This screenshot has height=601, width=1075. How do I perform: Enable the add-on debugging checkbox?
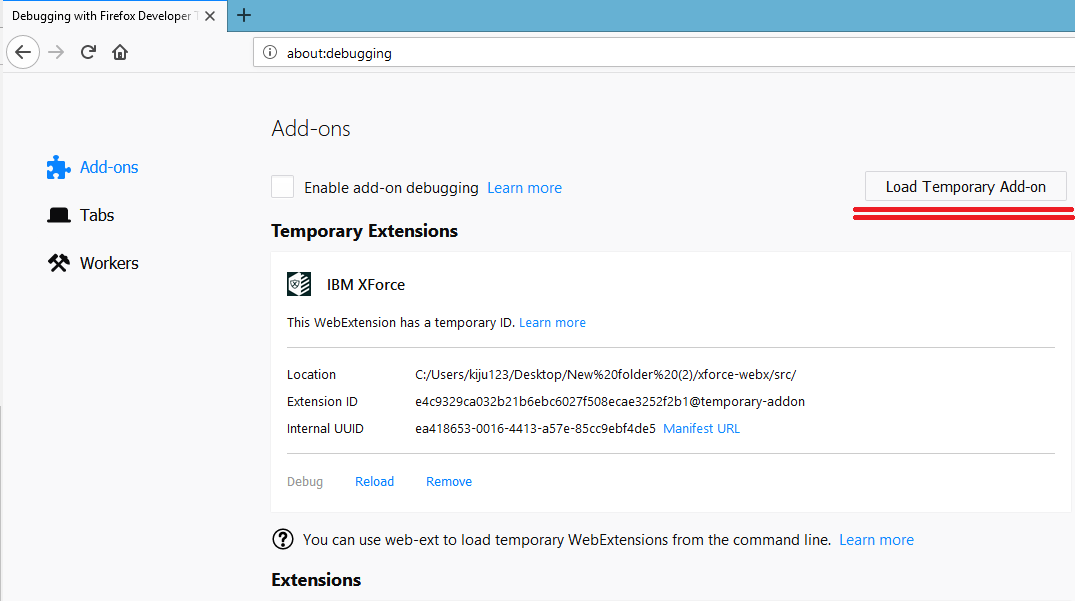(x=282, y=186)
